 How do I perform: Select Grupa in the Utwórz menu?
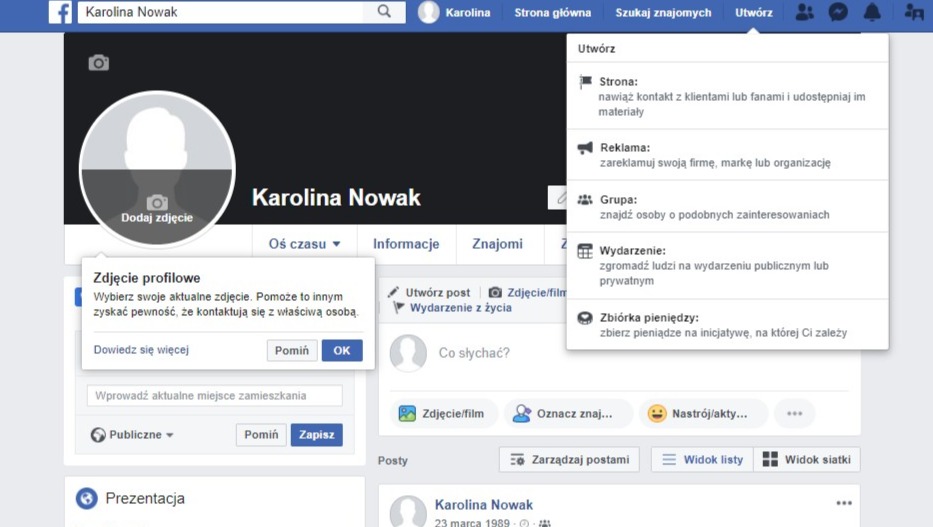click(x=728, y=206)
